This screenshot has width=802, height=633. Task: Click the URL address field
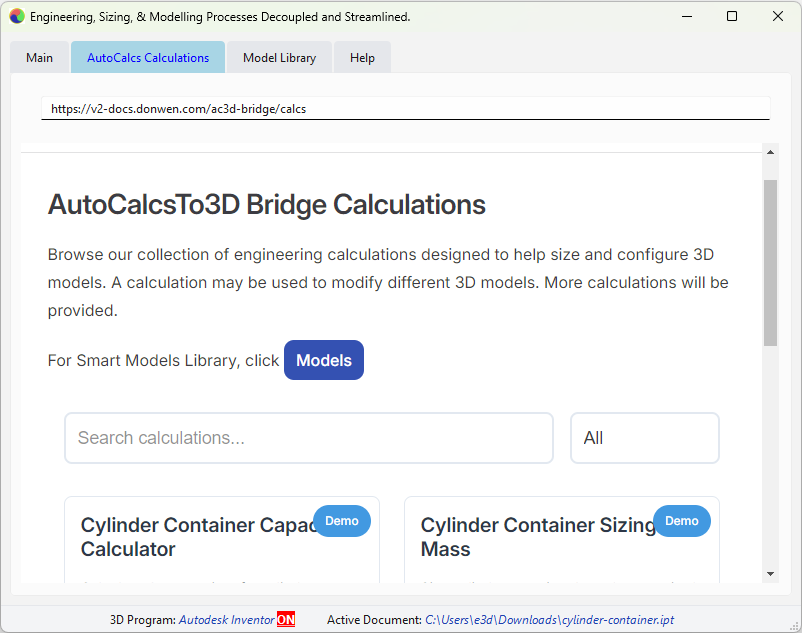pos(405,109)
